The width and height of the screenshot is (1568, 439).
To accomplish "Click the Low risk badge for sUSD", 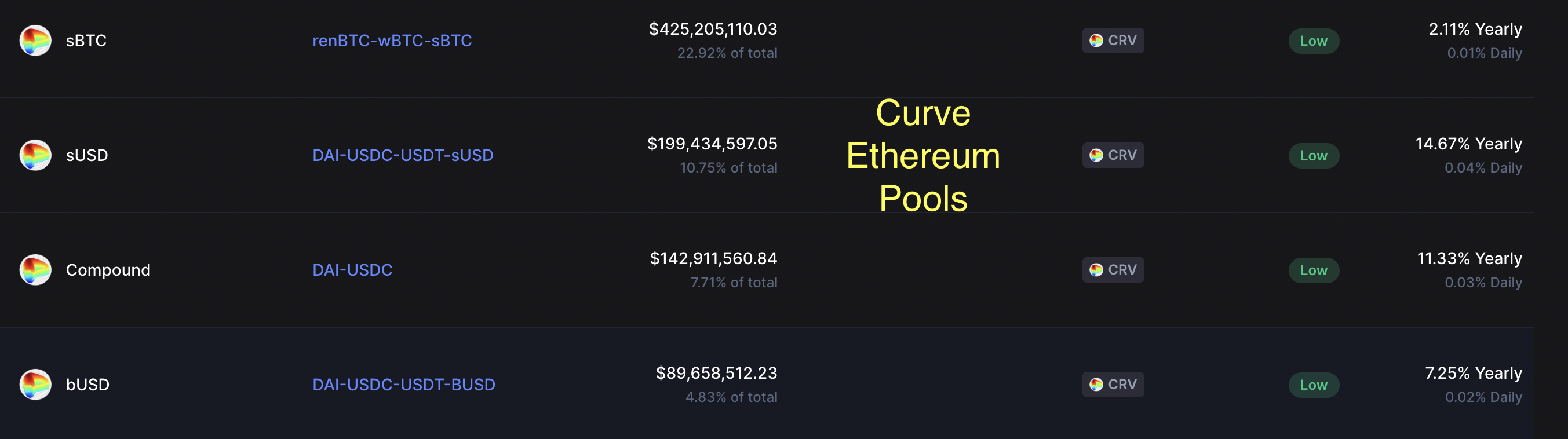I will tap(1314, 156).
